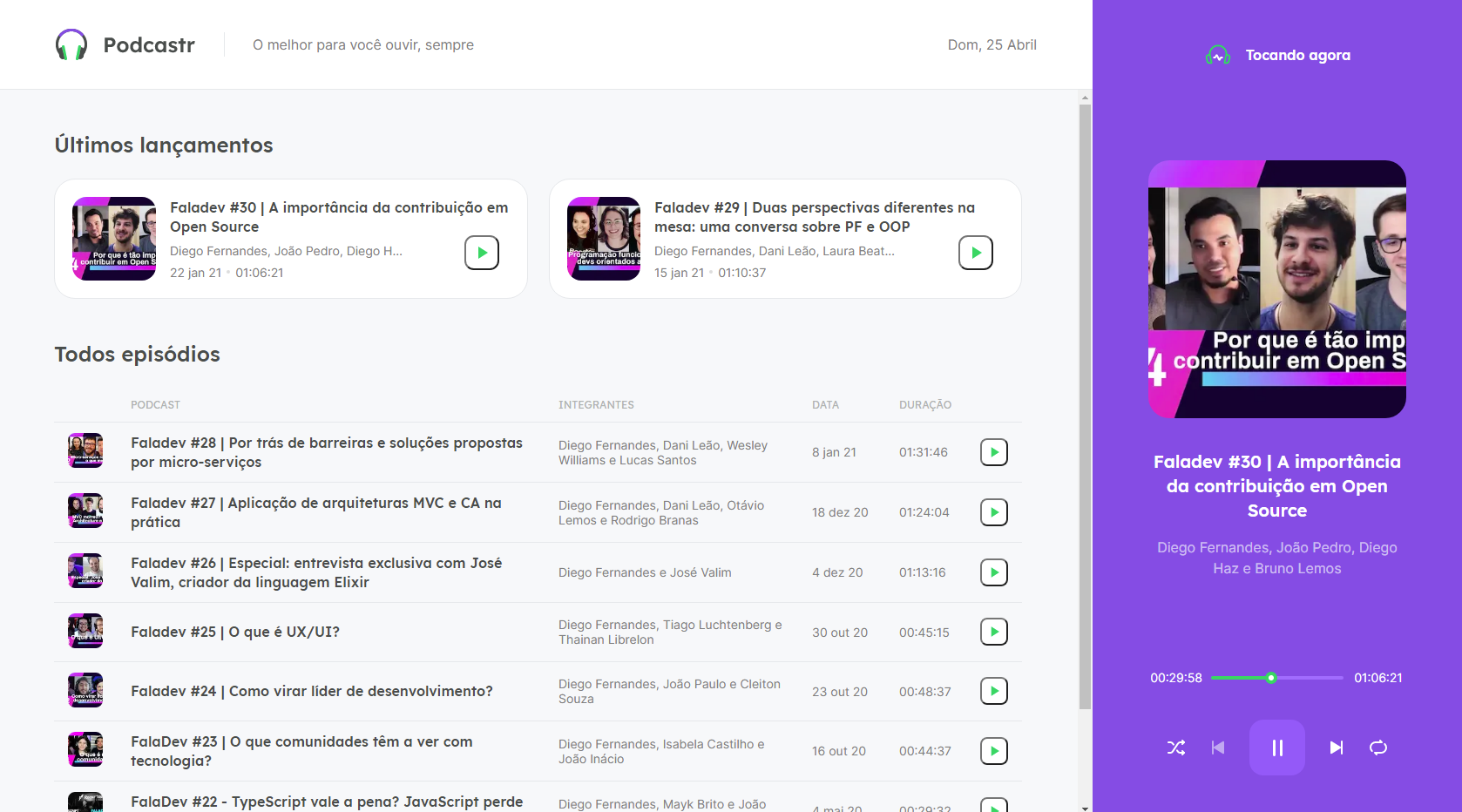Open Faladev #25 O que é UX/UI link
Viewport: 1462px width, 812px height.
click(x=235, y=632)
